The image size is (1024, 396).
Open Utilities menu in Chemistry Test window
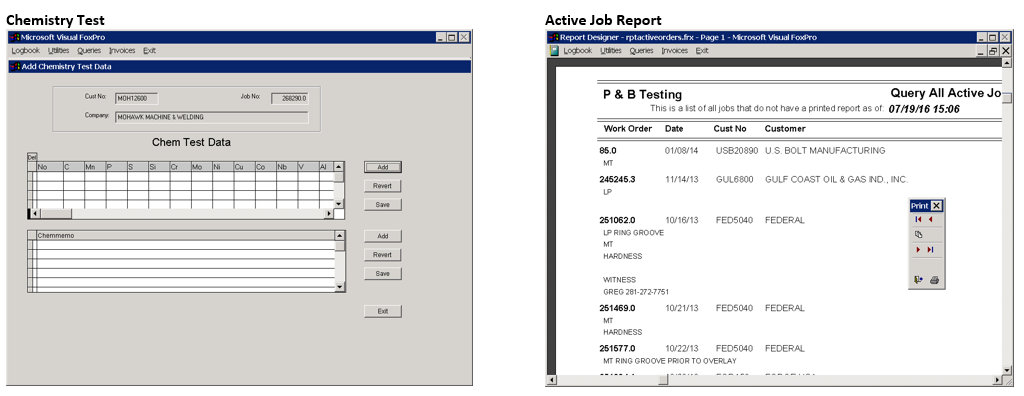click(x=58, y=50)
